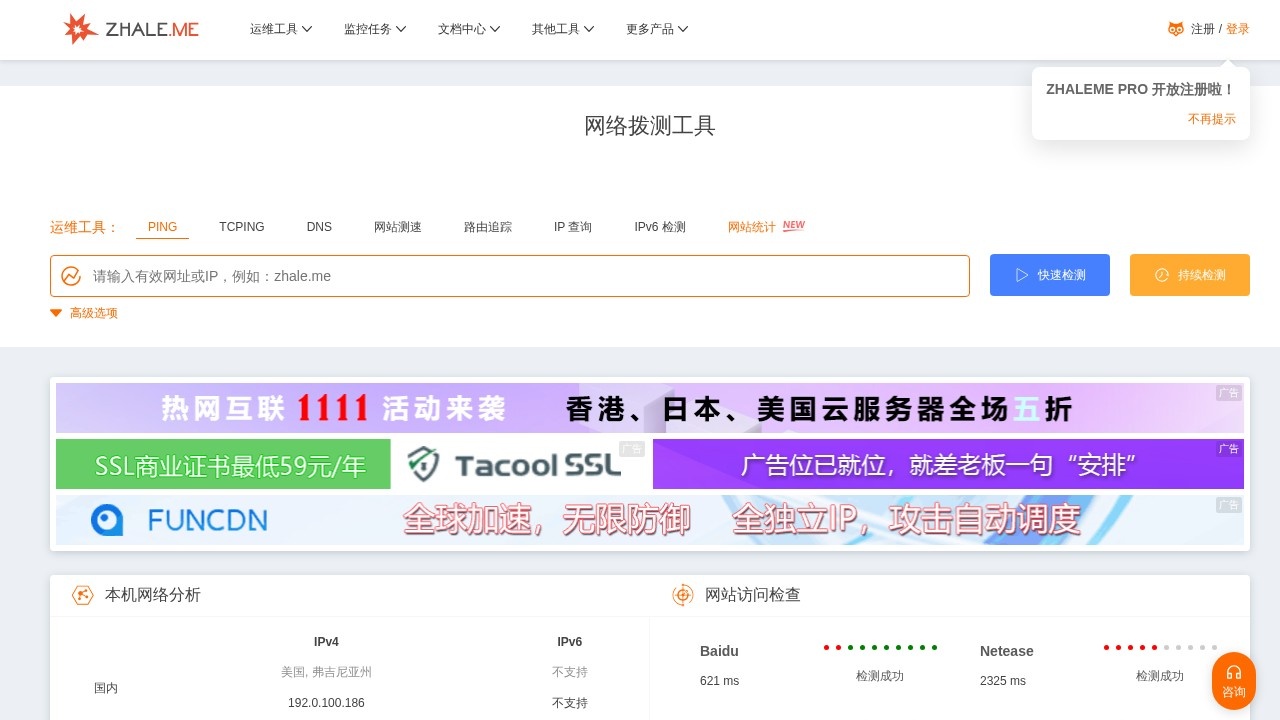Click the 广告 badge on the top banner
Viewport: 1280px width, 720px height.
[x=1228, y=393]
